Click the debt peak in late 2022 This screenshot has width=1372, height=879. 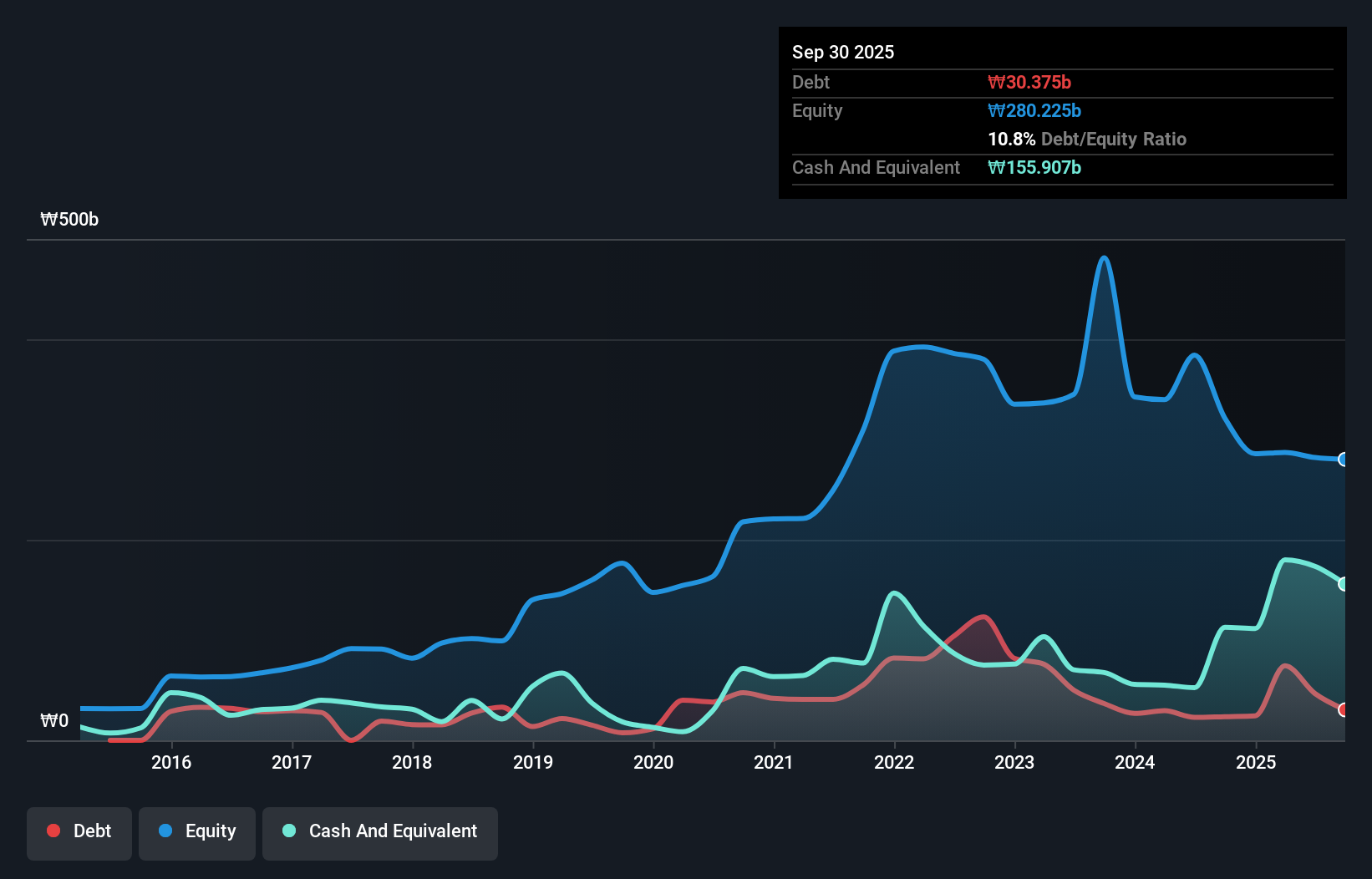[x=983, y=617]
